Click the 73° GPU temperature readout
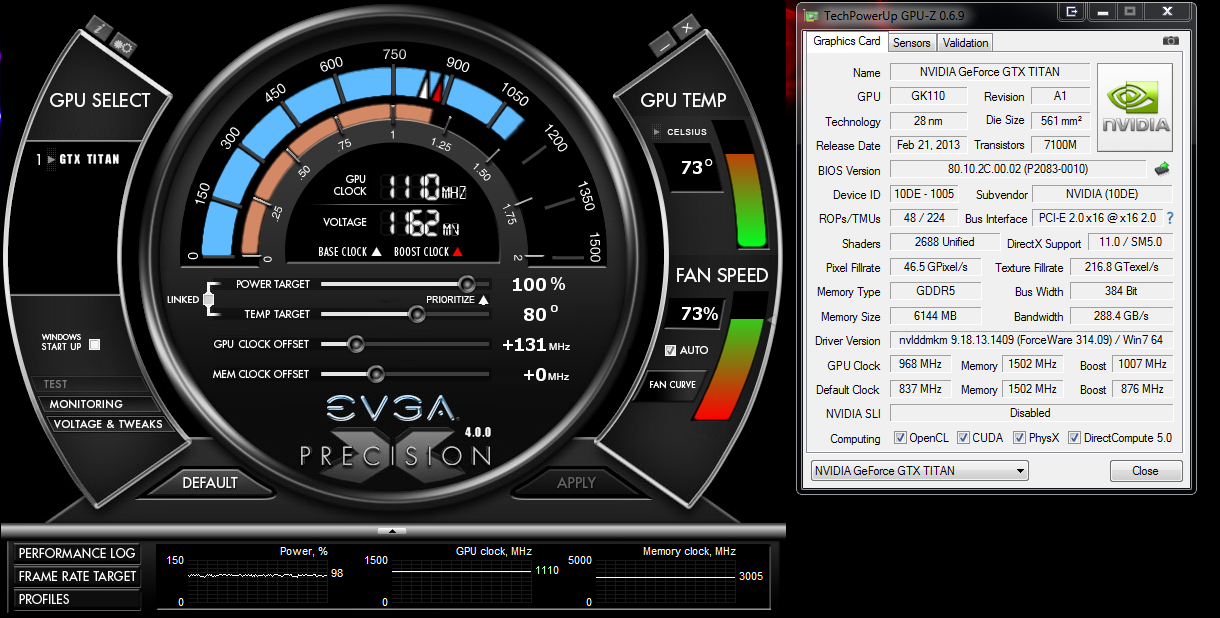This screenshot has width=1220, height=618. 697,167
